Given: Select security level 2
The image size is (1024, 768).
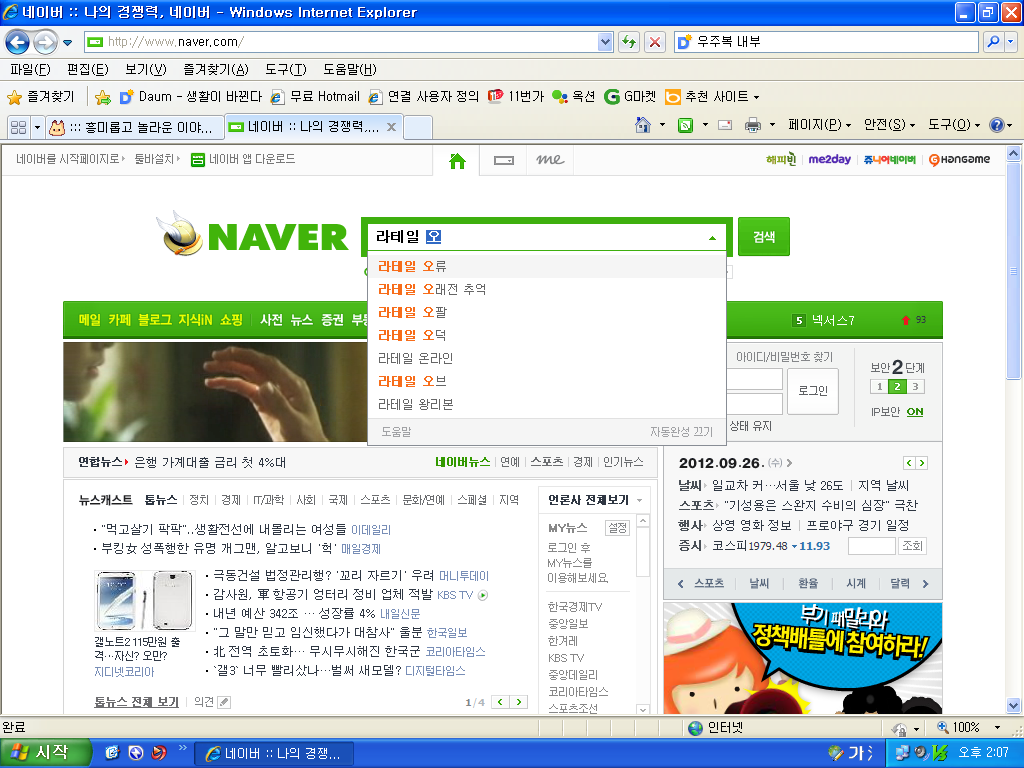Looking at the screenshot, I should (x=897, y=387).
